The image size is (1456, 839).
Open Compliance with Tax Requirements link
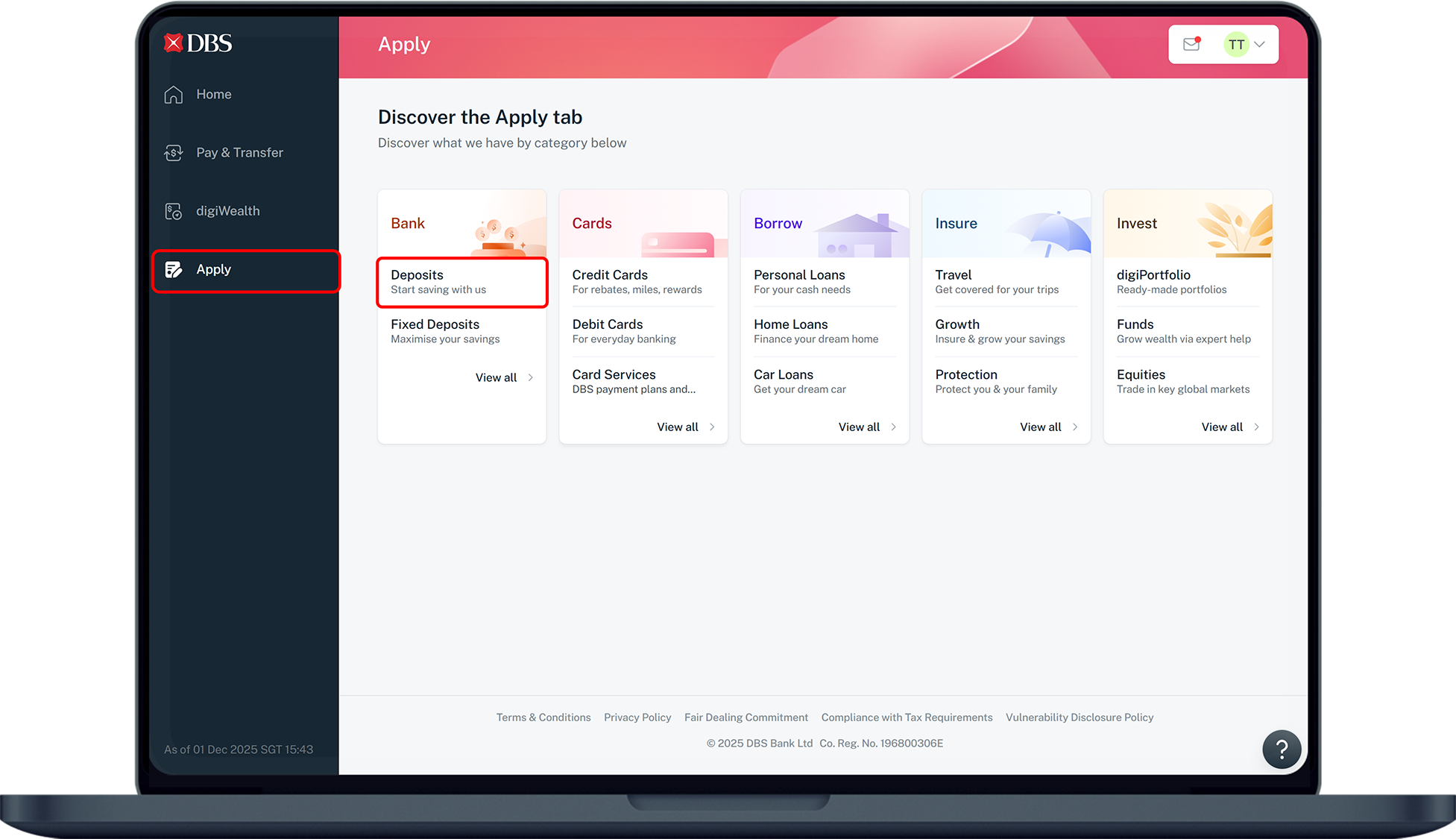point(907,717)
